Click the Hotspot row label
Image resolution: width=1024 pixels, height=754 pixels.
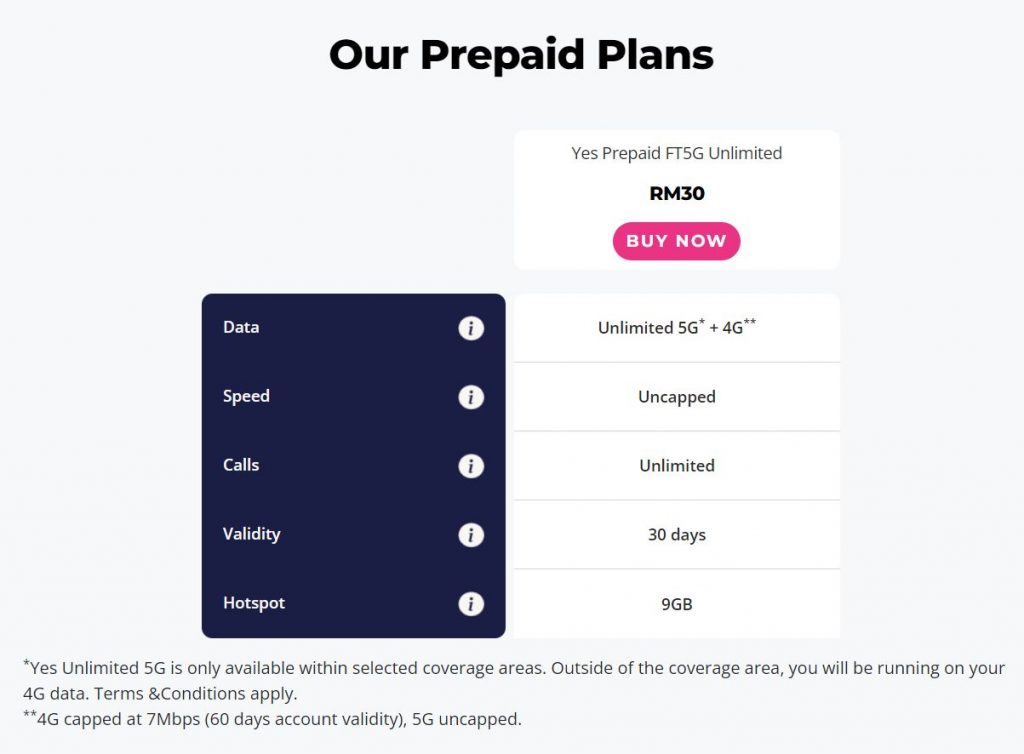coord(254,603)
